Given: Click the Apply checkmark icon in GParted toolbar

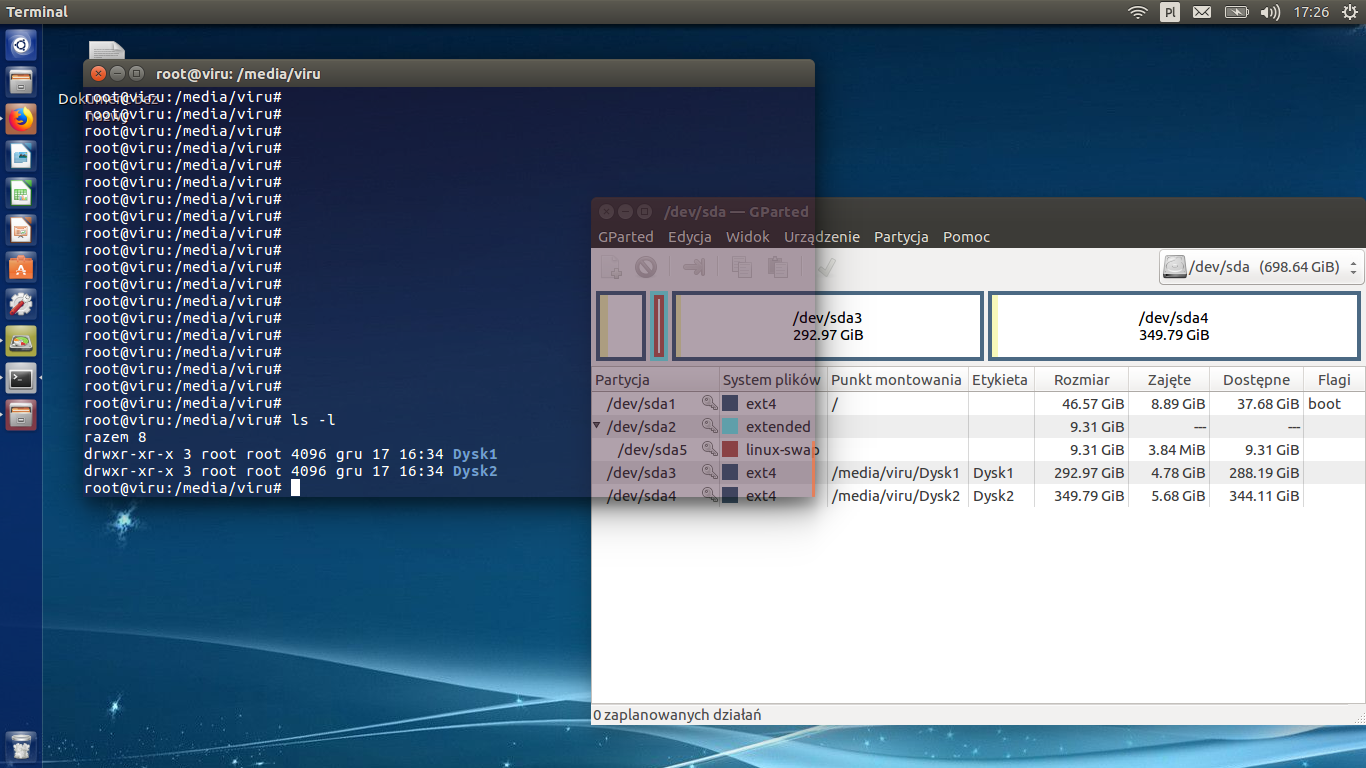Looking at the screenshot, I should pos(826,267).
